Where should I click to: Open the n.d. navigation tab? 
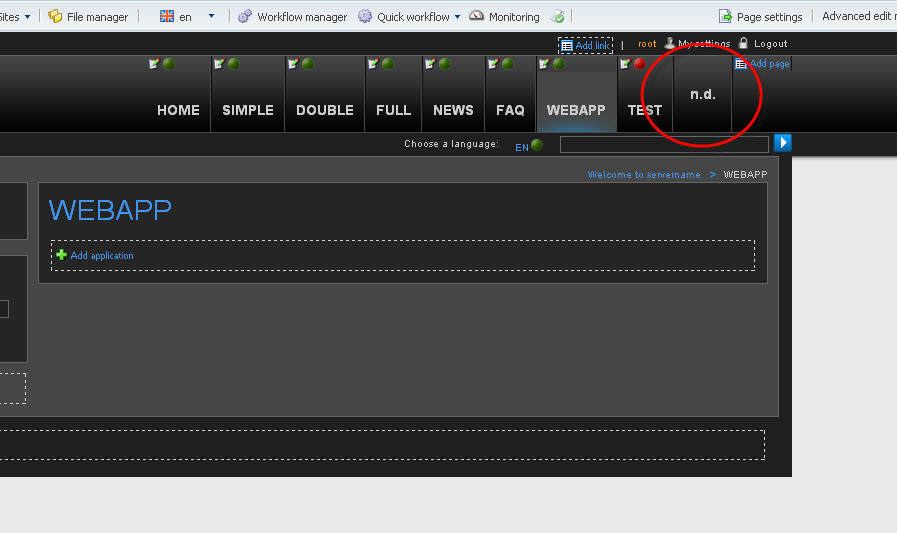pyautogui.click(x=702, y=94)
